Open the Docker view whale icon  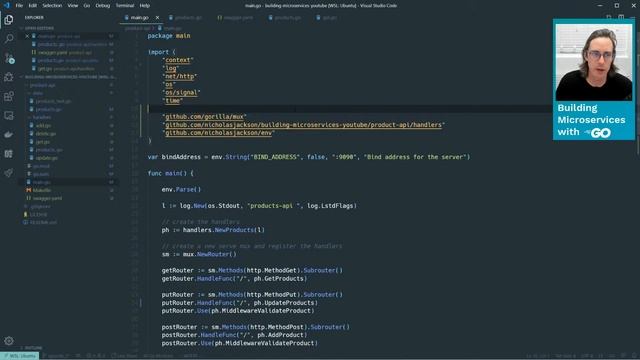pyautogui.click(x=9, y=135)
